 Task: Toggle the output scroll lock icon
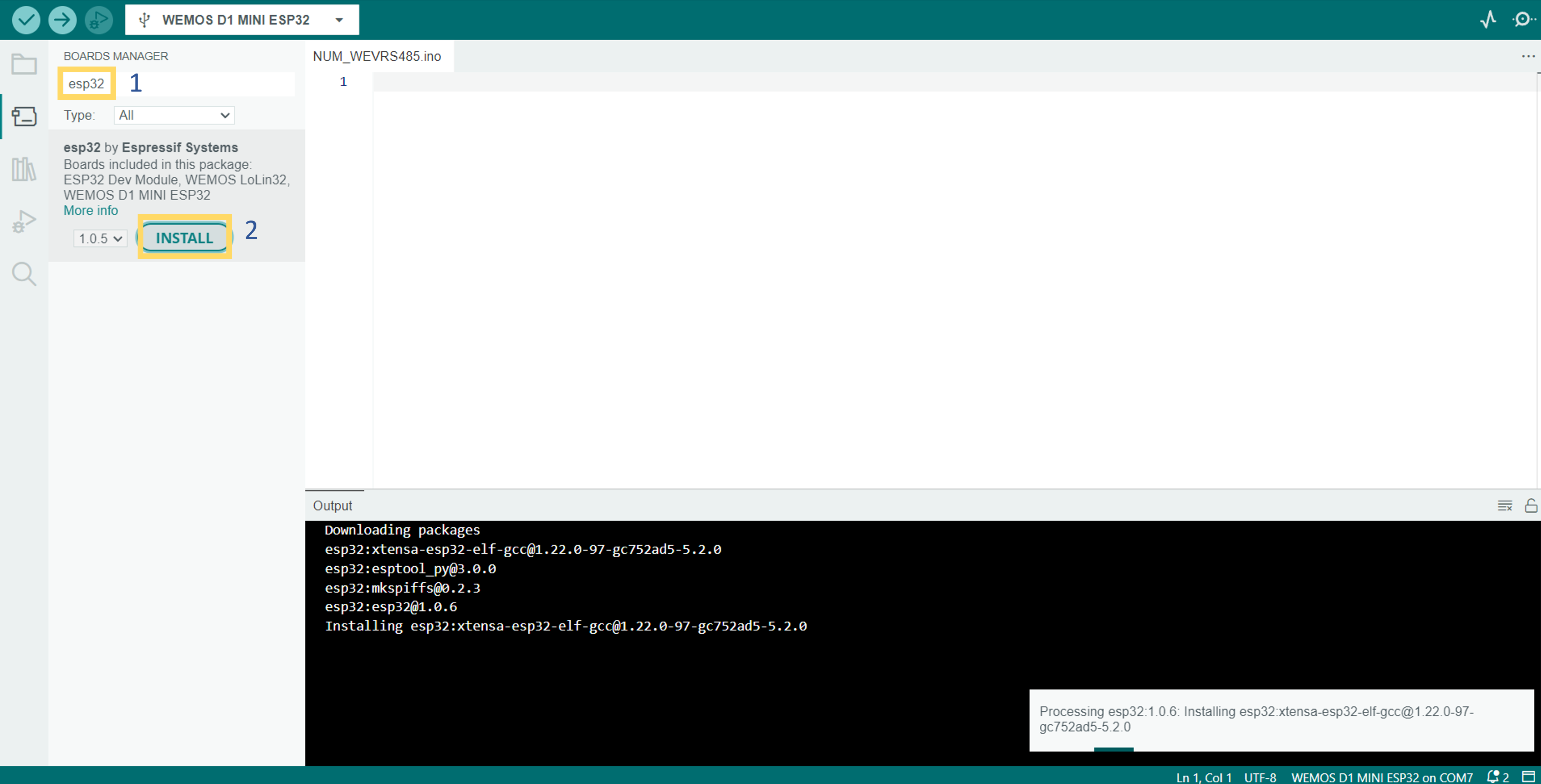point(1531,505)
